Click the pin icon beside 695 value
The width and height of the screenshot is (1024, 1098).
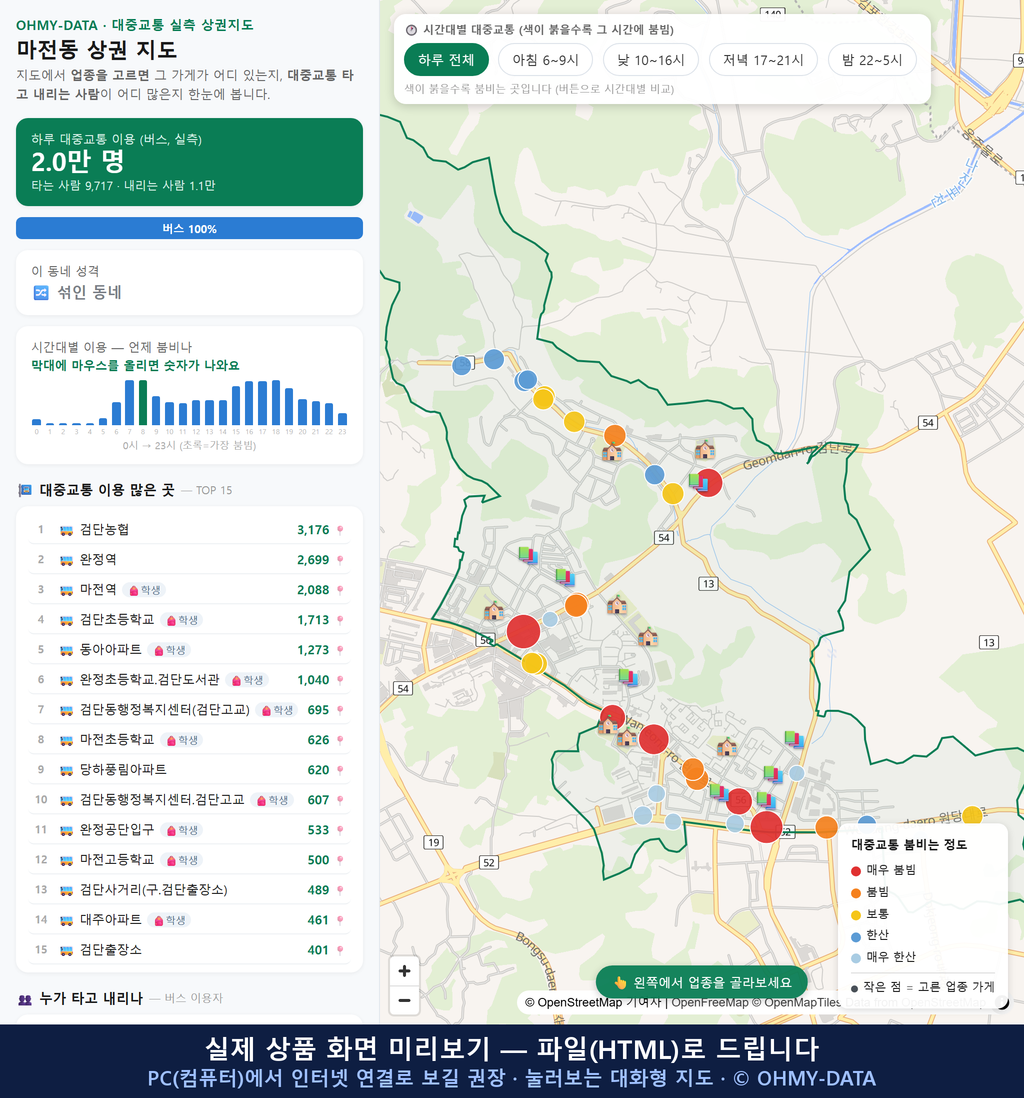340,710
